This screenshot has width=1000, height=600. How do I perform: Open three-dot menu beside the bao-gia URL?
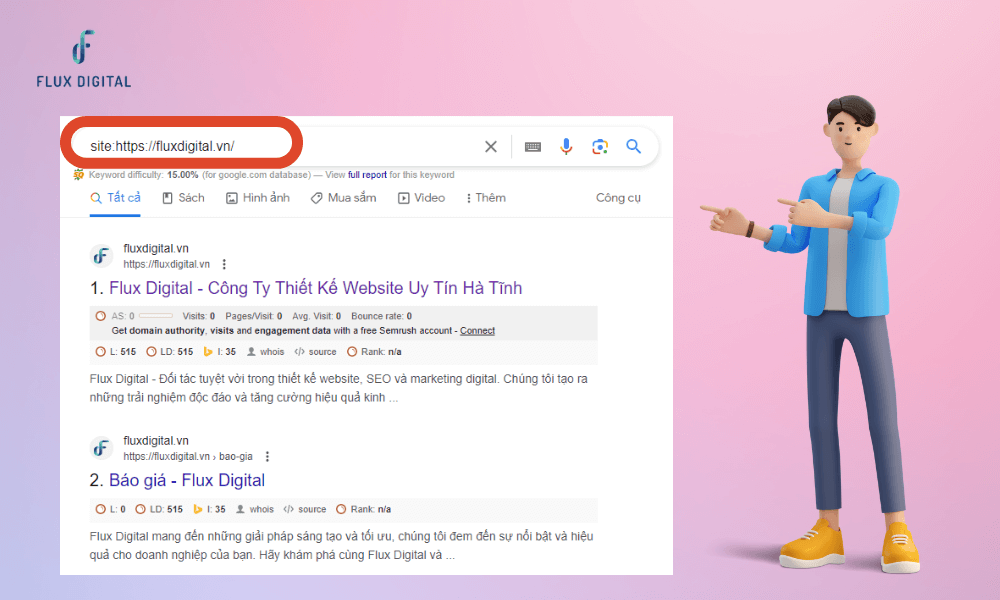pyautogui.click(x=267, y=457)
